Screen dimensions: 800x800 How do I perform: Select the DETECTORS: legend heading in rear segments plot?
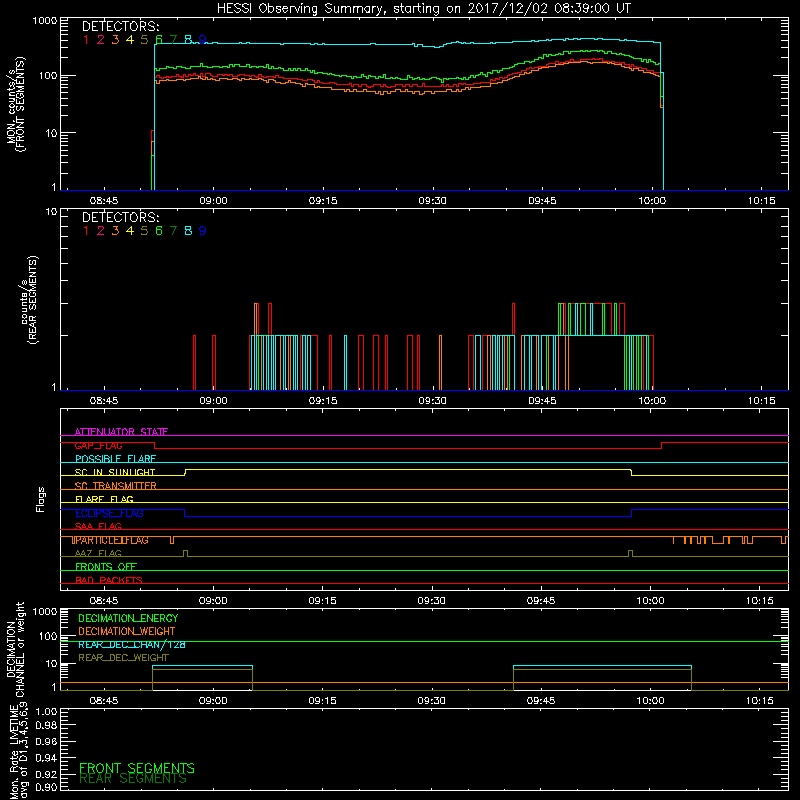(121, 217)
